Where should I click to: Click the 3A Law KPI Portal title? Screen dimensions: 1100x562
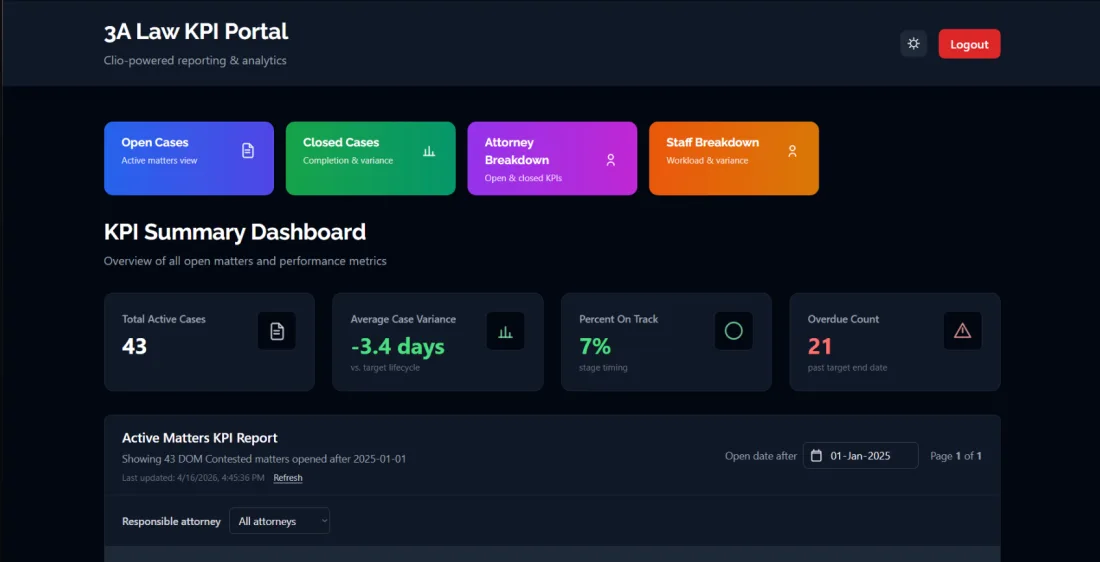click(196, 32)
